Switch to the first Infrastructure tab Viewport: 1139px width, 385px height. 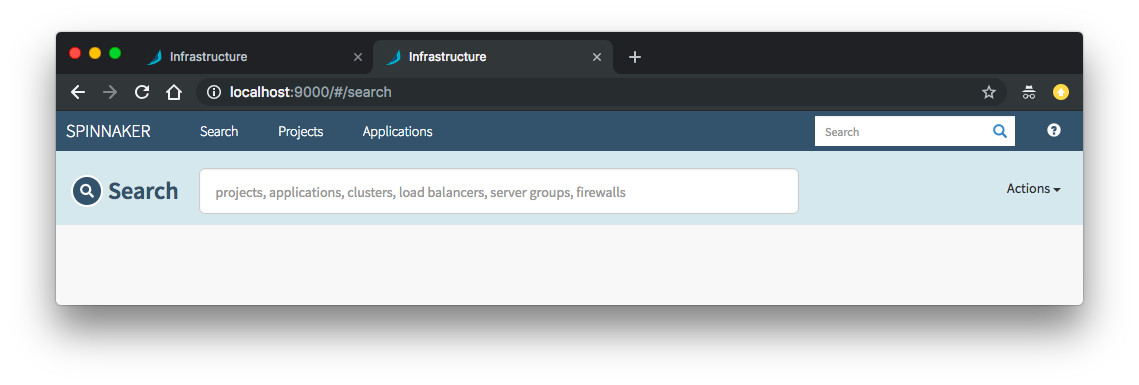click(x=253, y=57)
